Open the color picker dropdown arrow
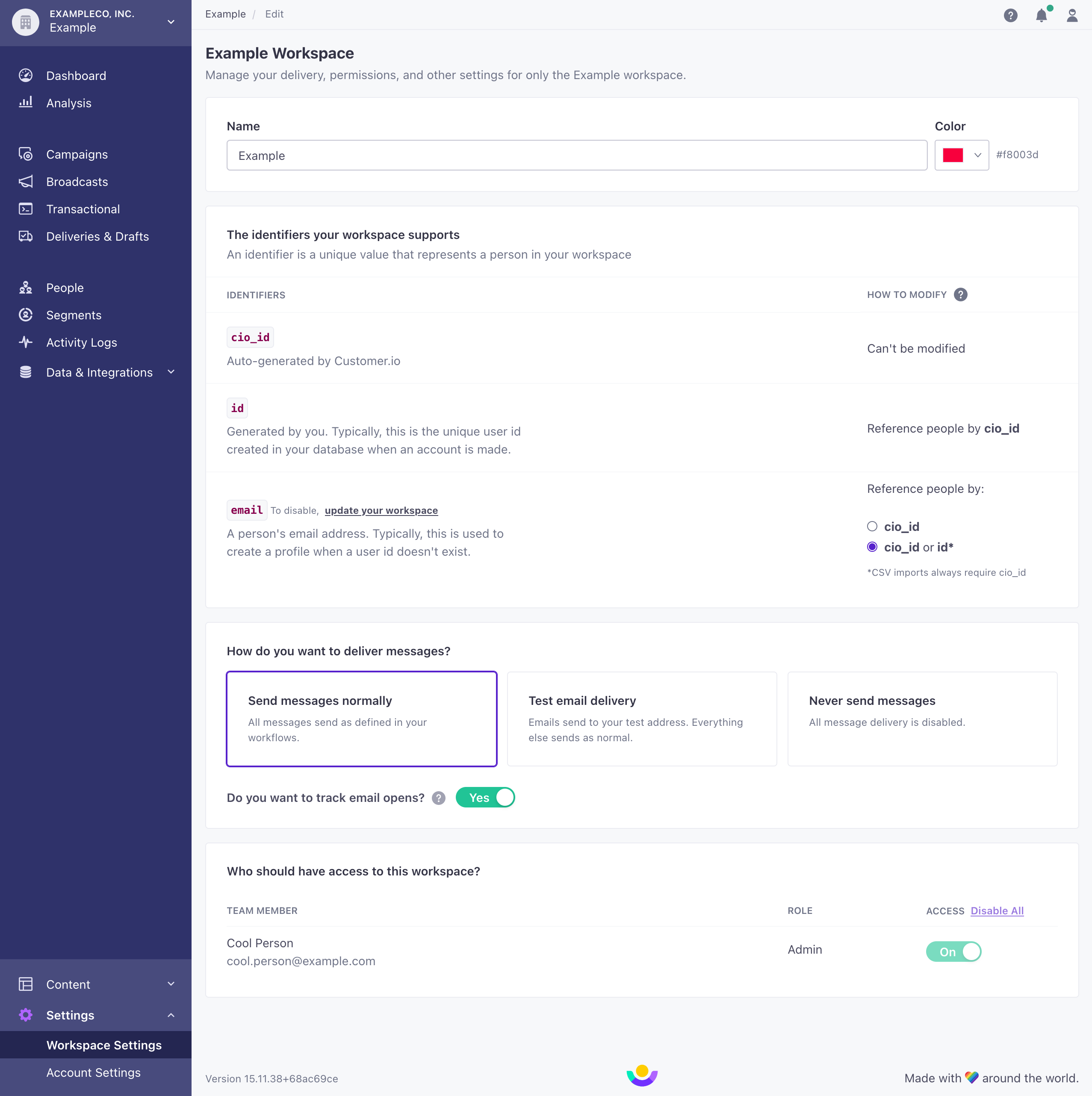Image resolution: width=1092 pixels, height=1096 pixels. [x=977, y=155]
